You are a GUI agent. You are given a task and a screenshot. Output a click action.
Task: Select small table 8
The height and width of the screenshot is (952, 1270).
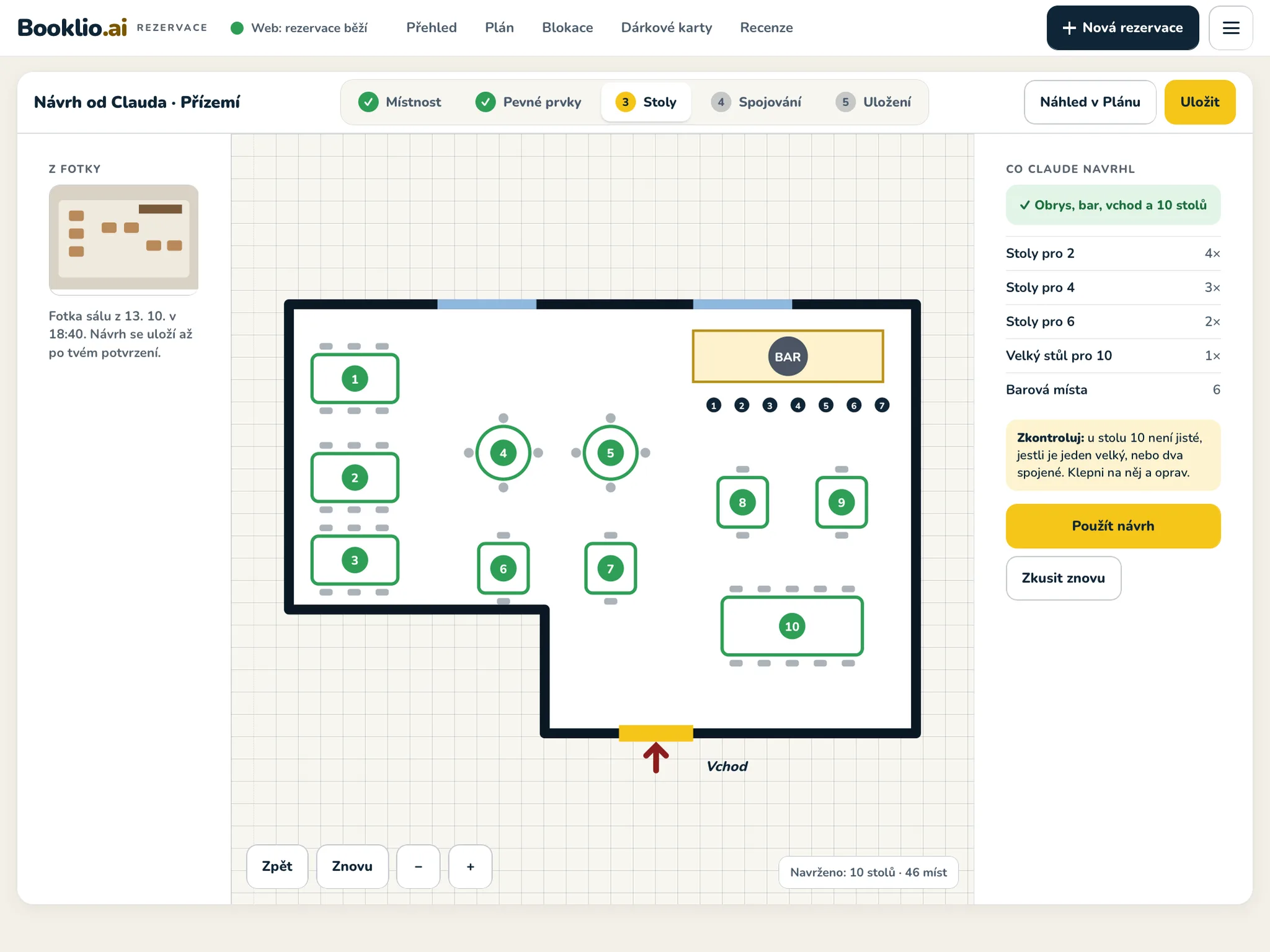pos(743,502)
